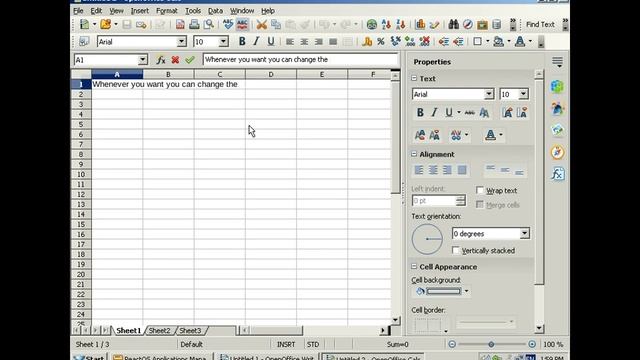Collapse the Text section expander
640x360 pixels.
click(414, 78)
